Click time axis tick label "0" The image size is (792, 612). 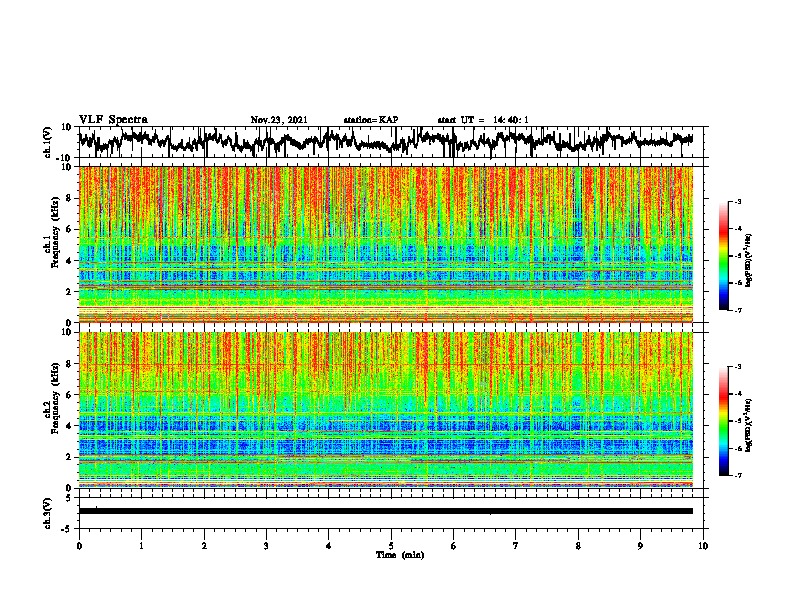tap(79, 546)
